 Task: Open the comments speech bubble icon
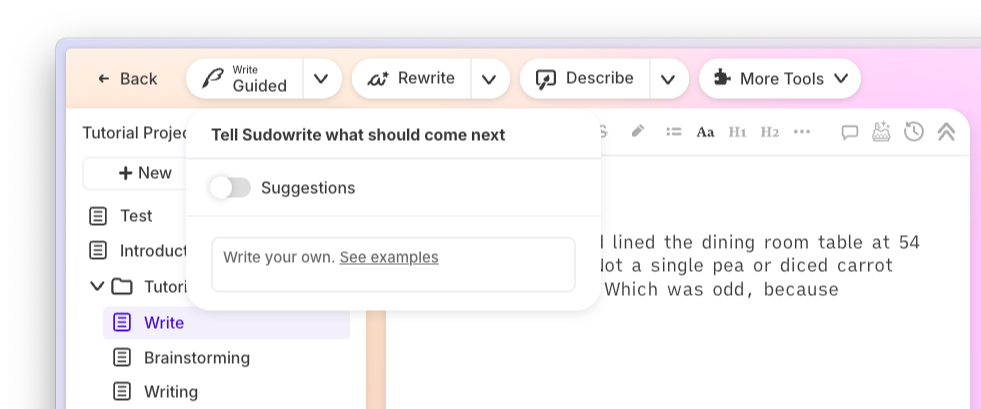click(x=850, y=132)
